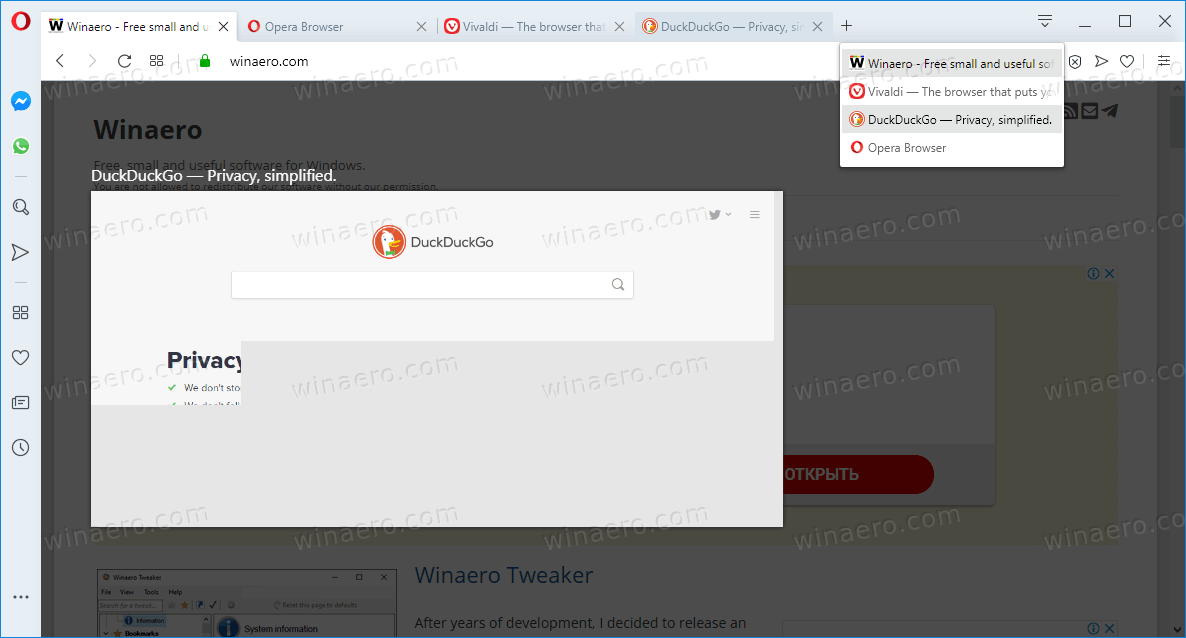Open the Opera main menu logo
1186x638 pixels.
[x=21, y=21]
